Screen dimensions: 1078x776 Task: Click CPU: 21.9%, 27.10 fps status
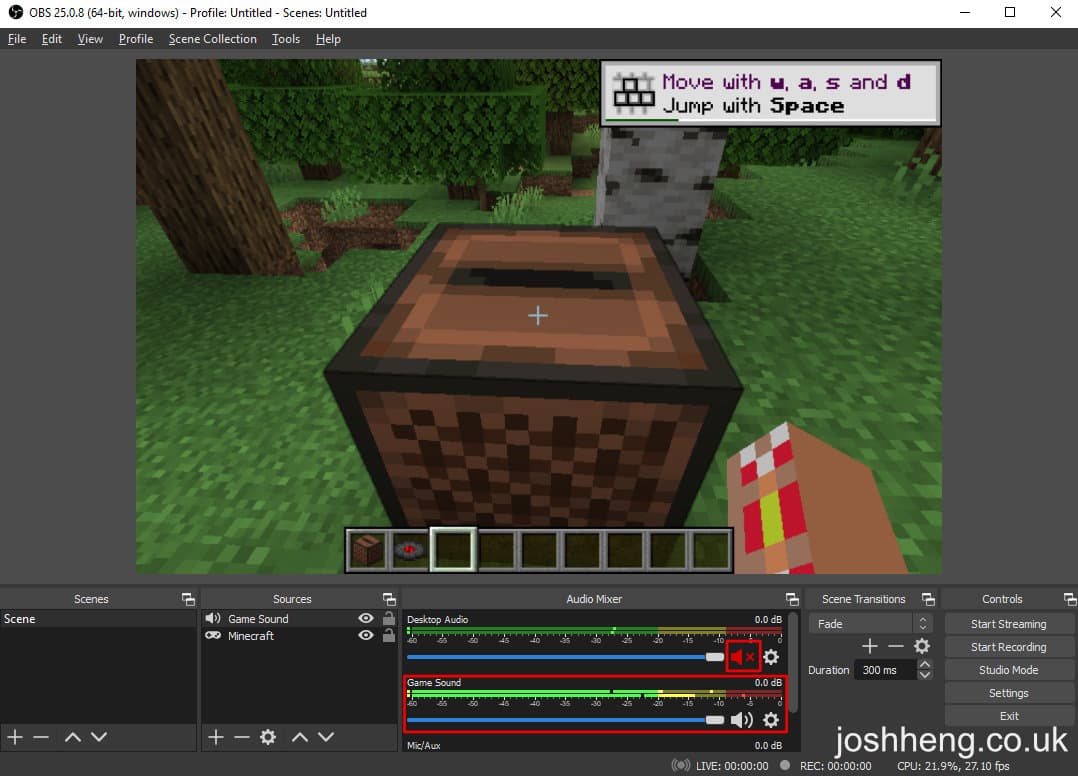pyautogui.click(x=953, y=766)
